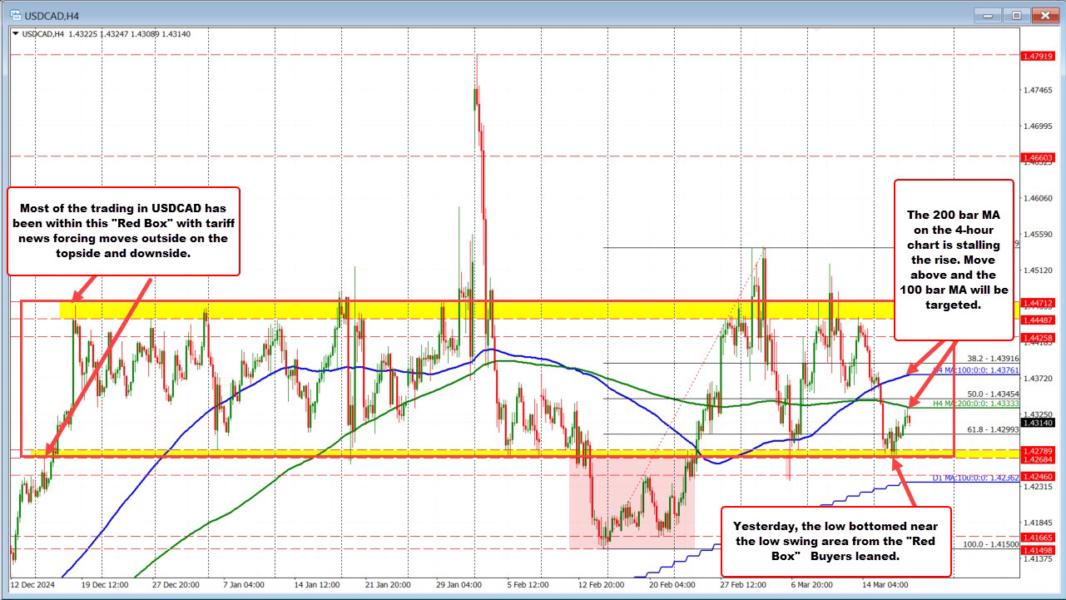The height and width of the screenshot is (600, 1066).
Task: Click the red 1.44487 price label
Action: pyautogui.click(x=1037, y=320)
